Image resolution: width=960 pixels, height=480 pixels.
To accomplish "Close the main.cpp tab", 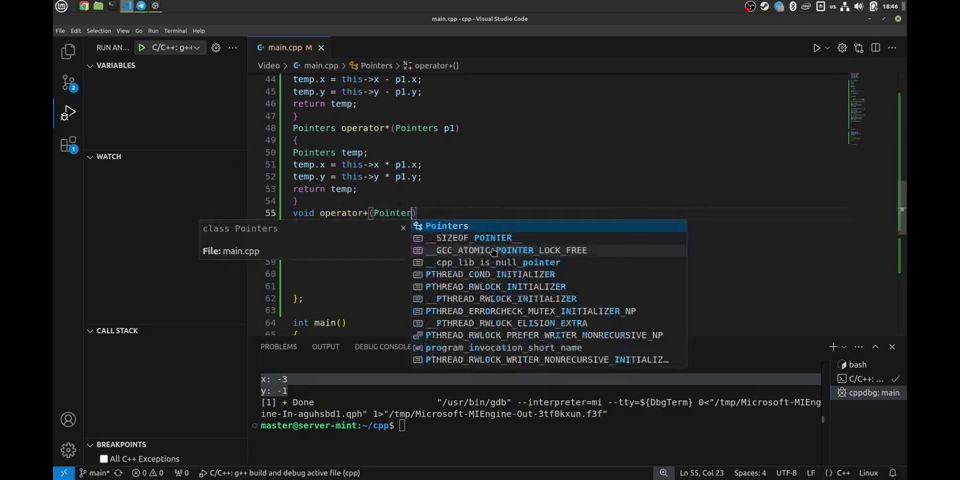I will click(x=321, y=48).
